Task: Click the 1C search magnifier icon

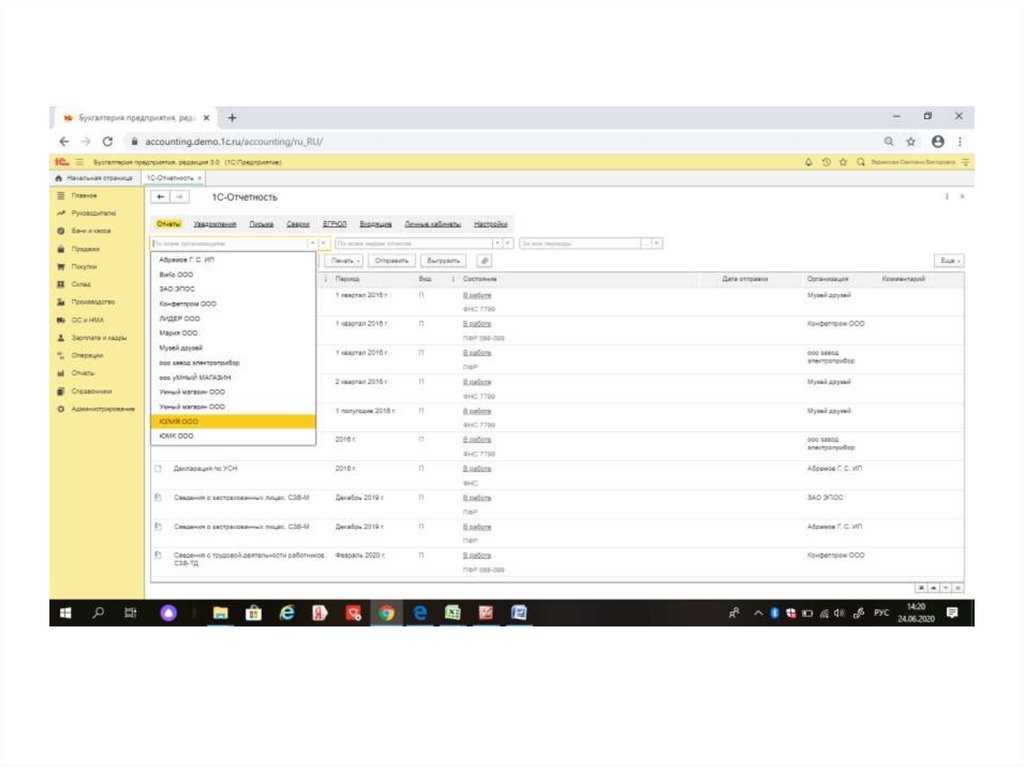Action: (860, 162)
